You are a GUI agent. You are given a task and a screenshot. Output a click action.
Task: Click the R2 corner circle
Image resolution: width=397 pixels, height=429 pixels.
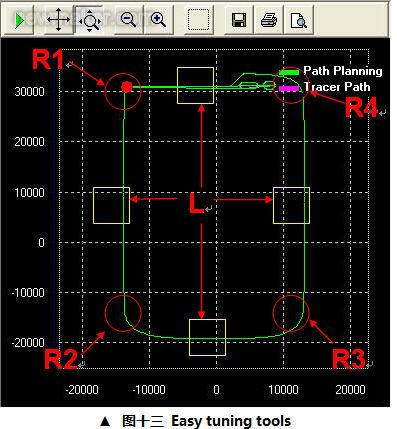(x=123, y=313)
